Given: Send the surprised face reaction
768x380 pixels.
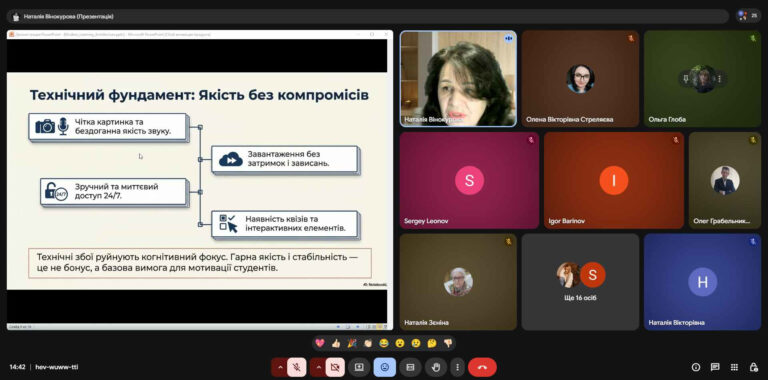Looking at the screenshot, I should coord(400,343).
